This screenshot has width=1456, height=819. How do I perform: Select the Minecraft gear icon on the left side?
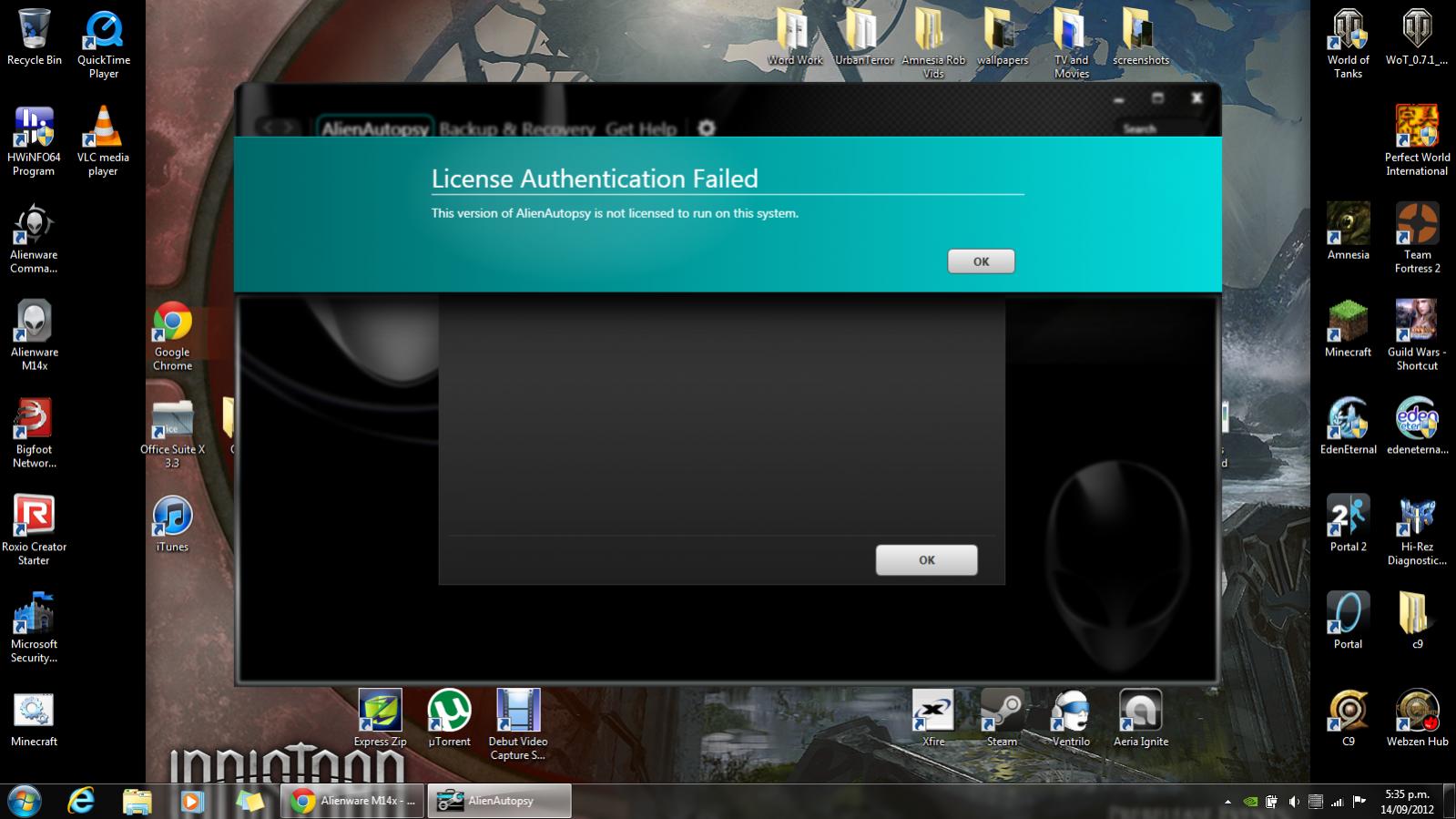click(x=34, y=721)
